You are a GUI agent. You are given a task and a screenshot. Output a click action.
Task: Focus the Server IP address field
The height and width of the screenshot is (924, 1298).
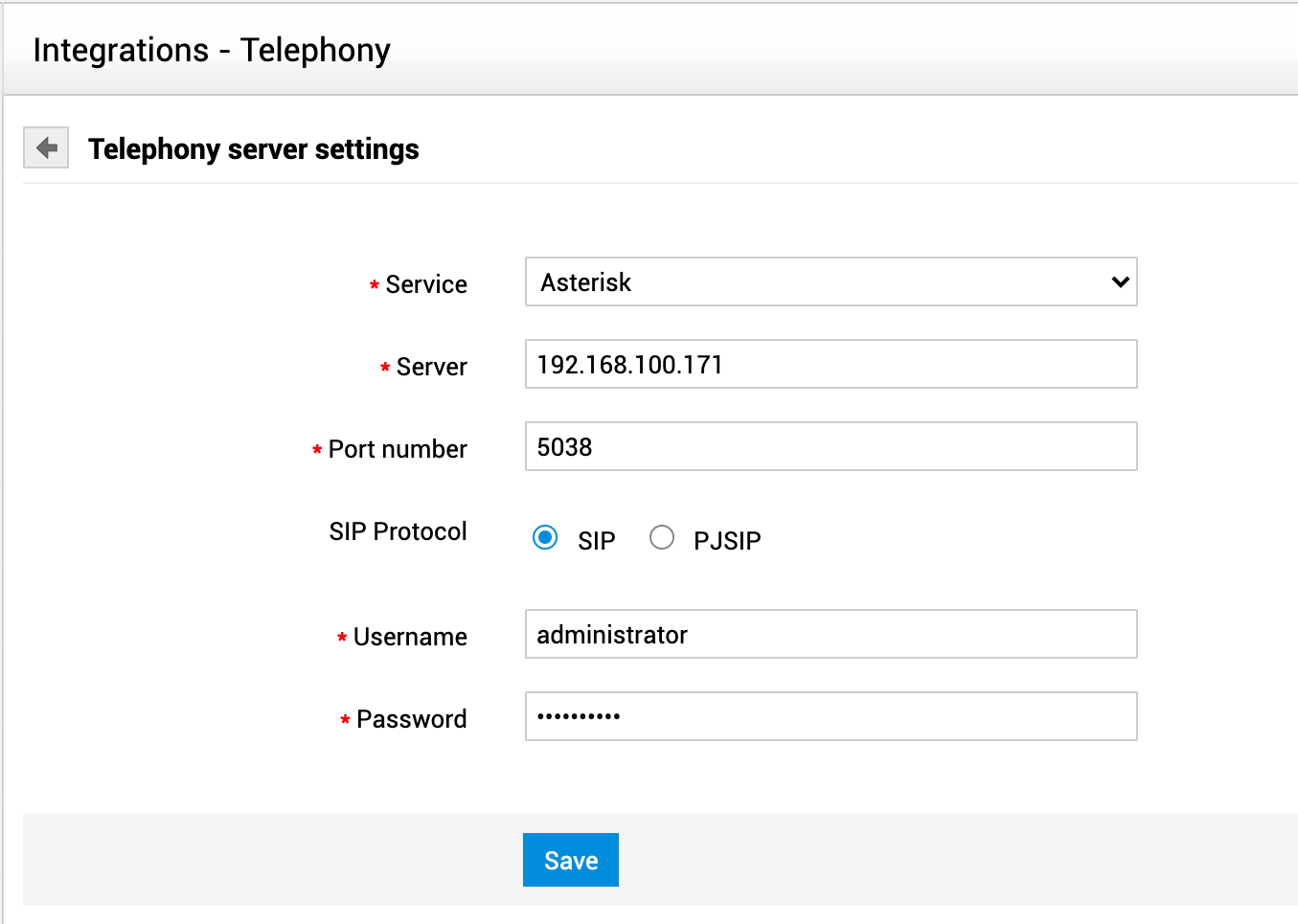tap(830, 365)
